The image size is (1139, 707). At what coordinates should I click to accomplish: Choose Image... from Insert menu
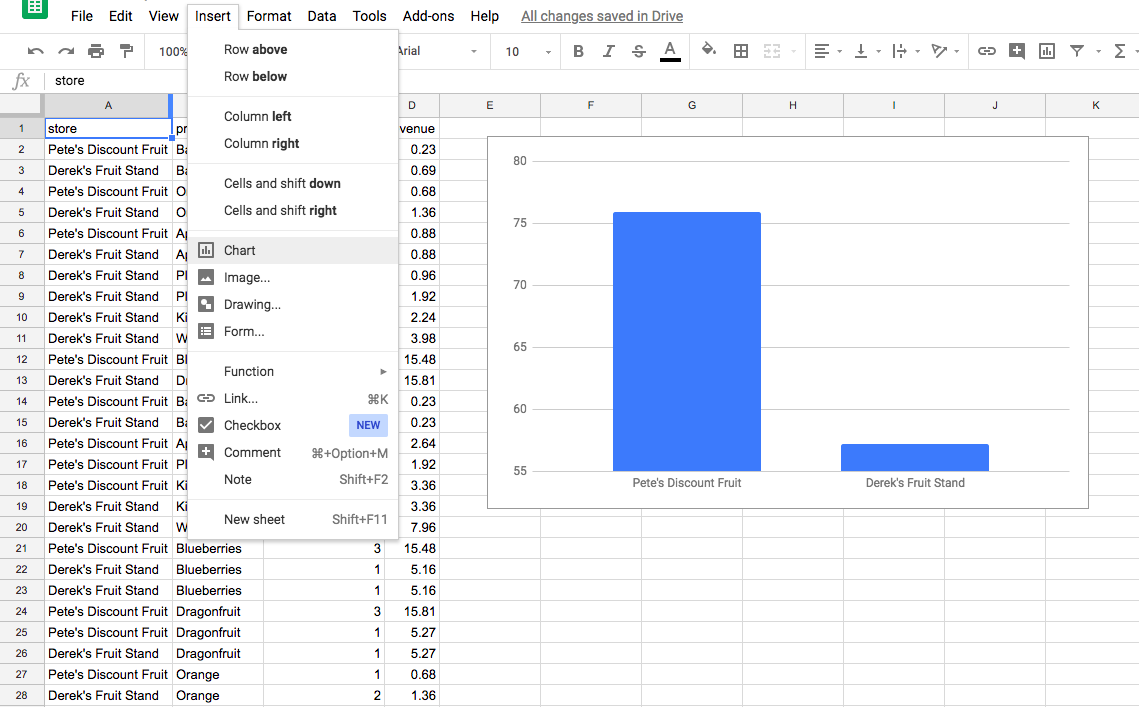293,277
